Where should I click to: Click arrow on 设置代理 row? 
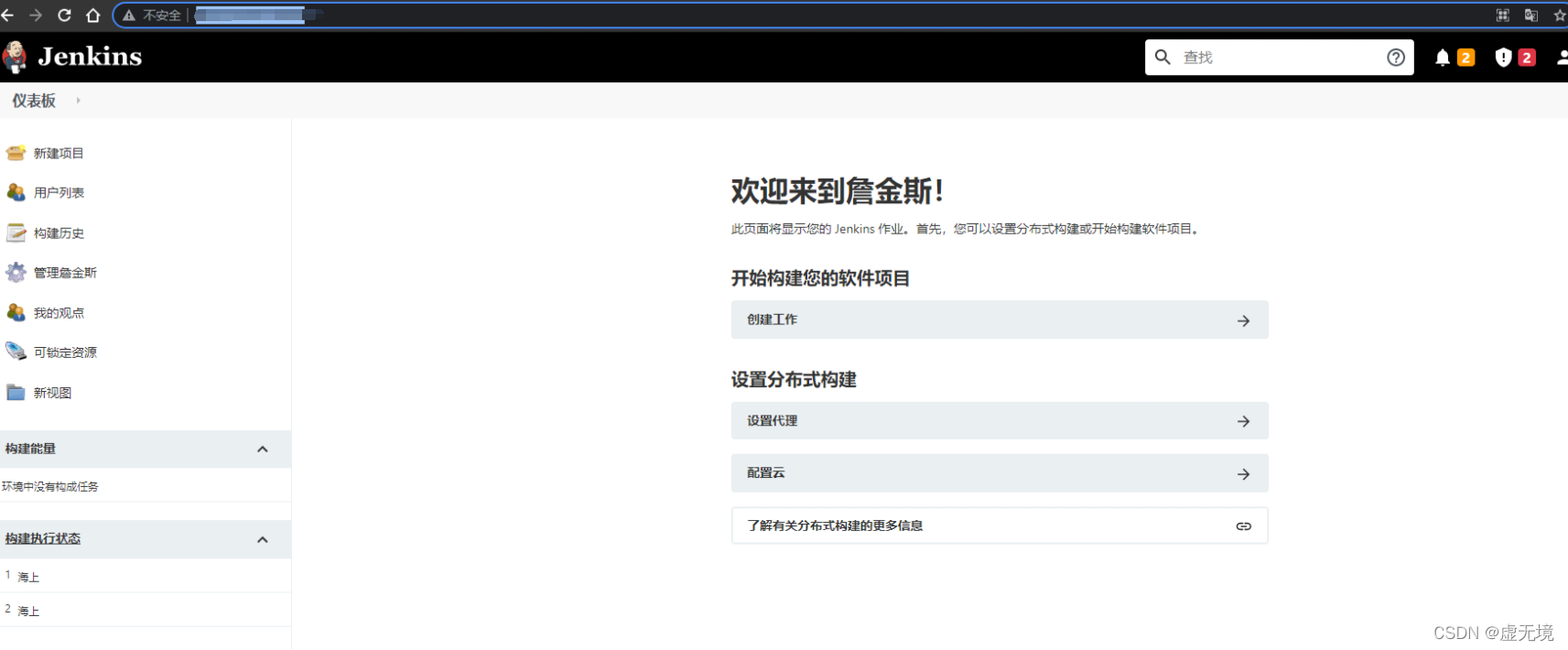coord(1243,421)
